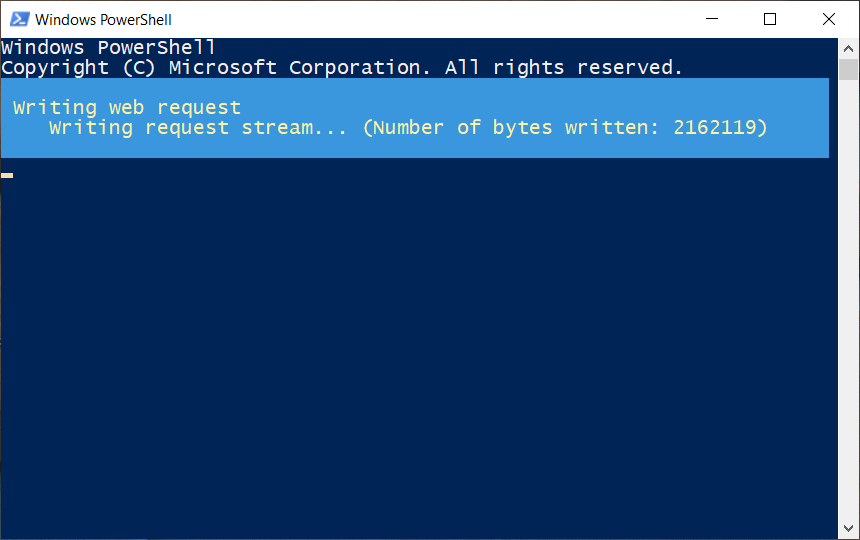Click the empty scrollbar track below the thumb
This screenshot has width=860, height=540.
pos(849,300)
